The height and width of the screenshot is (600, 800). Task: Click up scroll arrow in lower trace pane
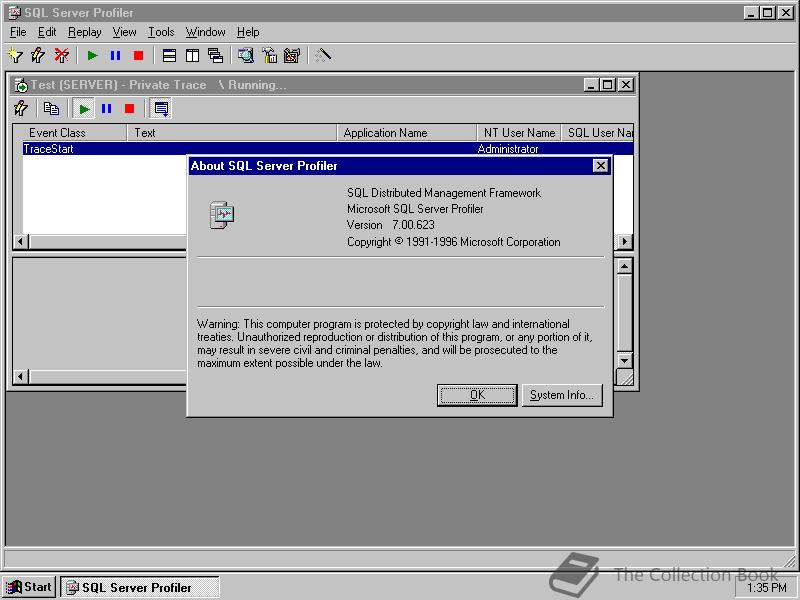(624, 266)
